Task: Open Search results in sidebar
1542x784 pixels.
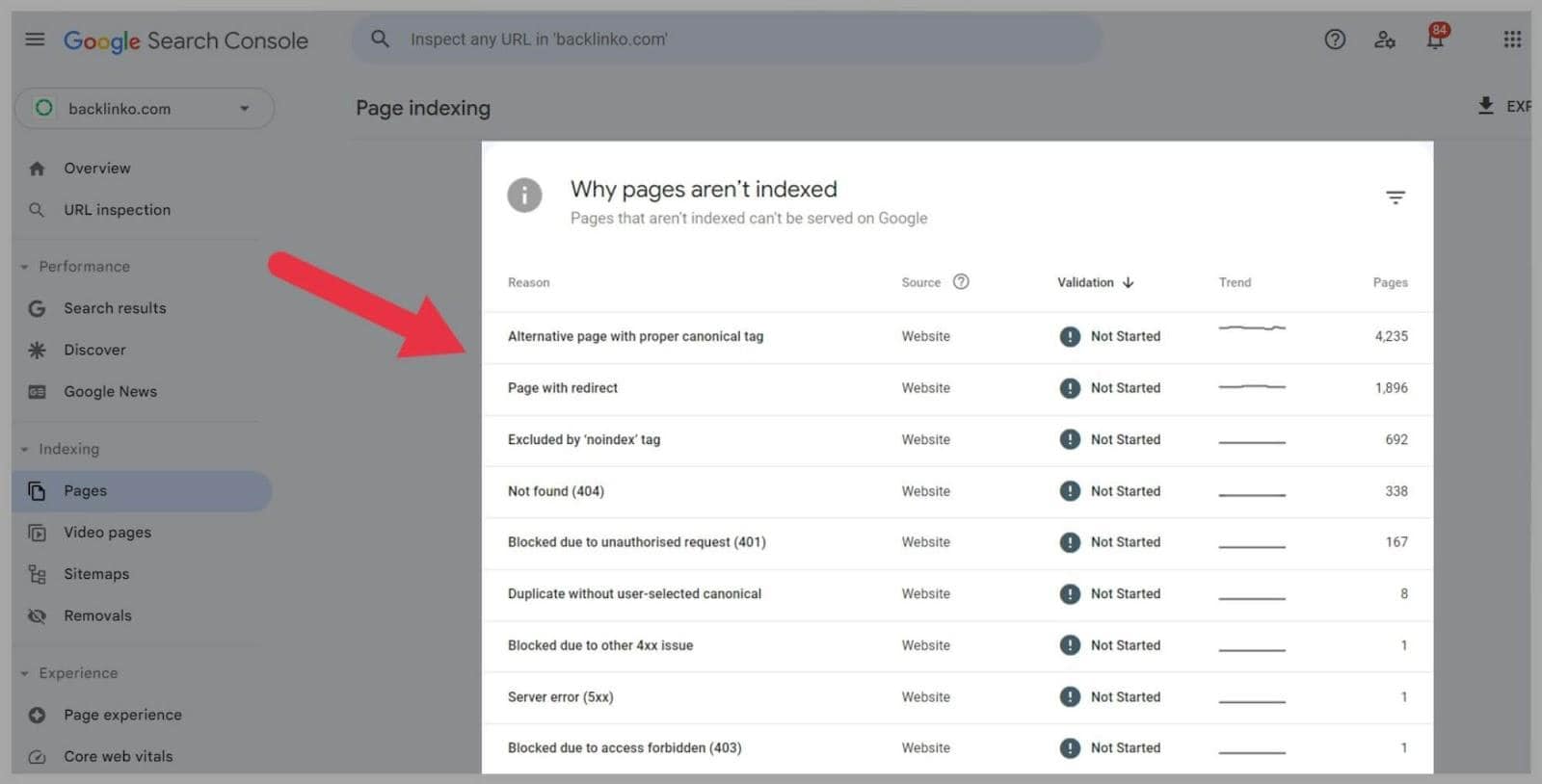Action: (115, 308)
